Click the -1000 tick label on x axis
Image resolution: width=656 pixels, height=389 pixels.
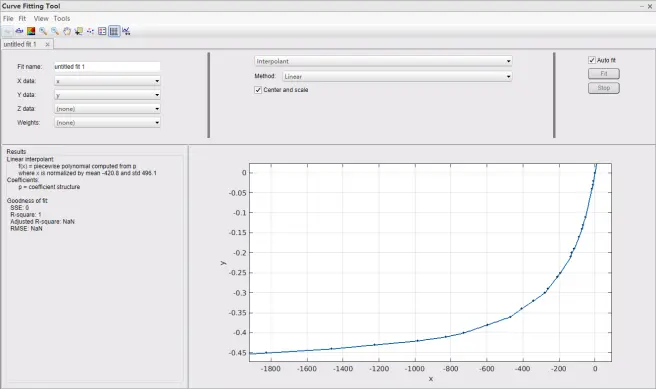pyautogui.click(x=415, y=369)
